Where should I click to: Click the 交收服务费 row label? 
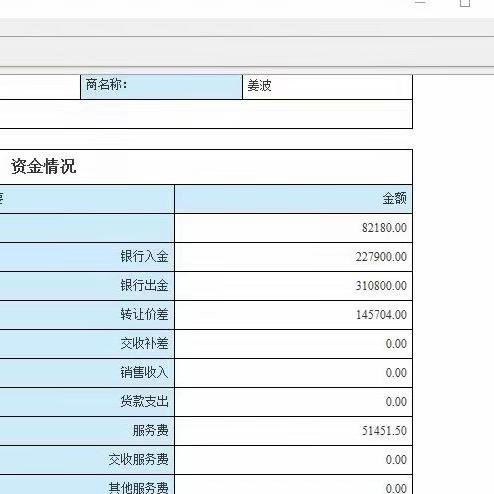(x=138, y=460)
